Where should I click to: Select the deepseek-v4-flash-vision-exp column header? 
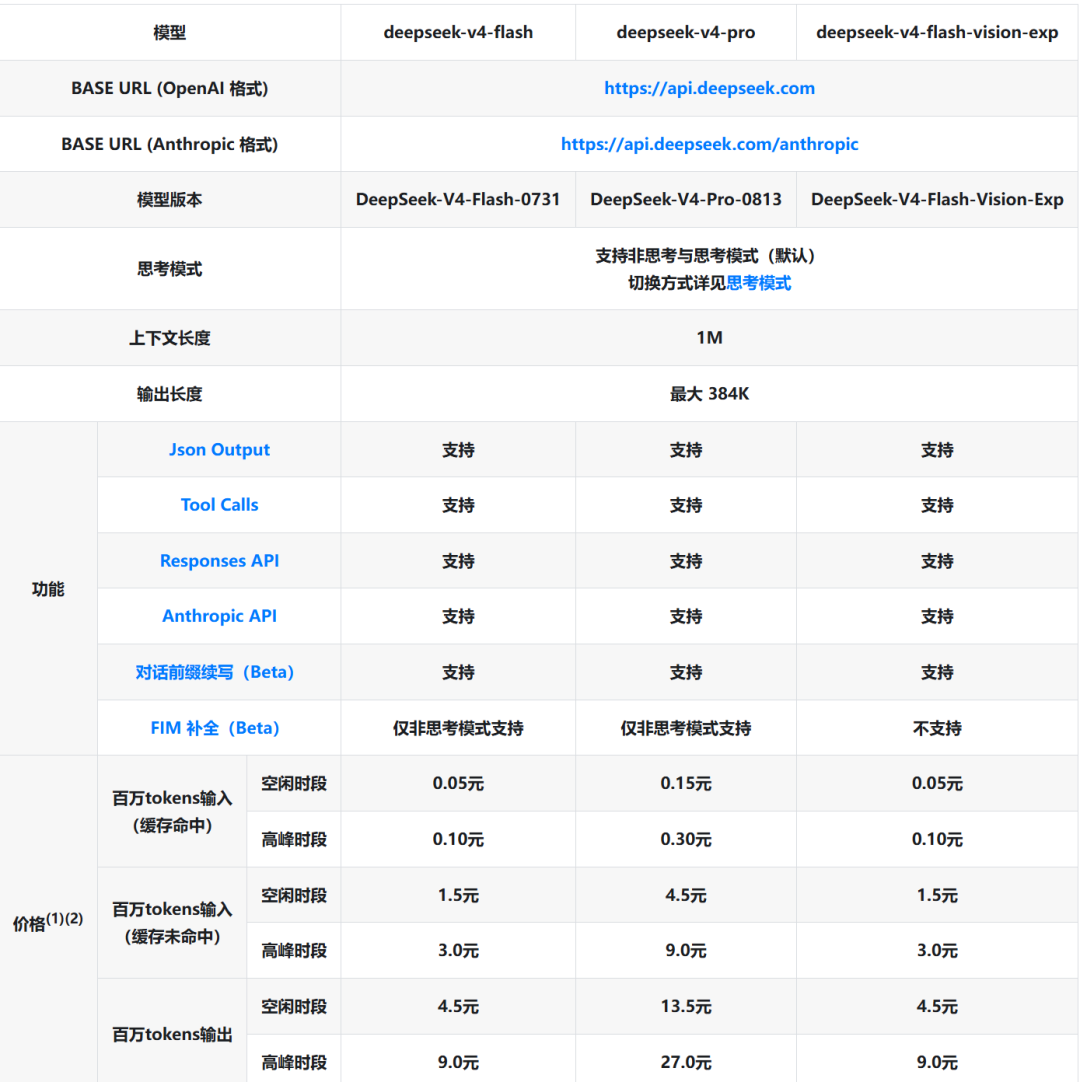point(937,32)
